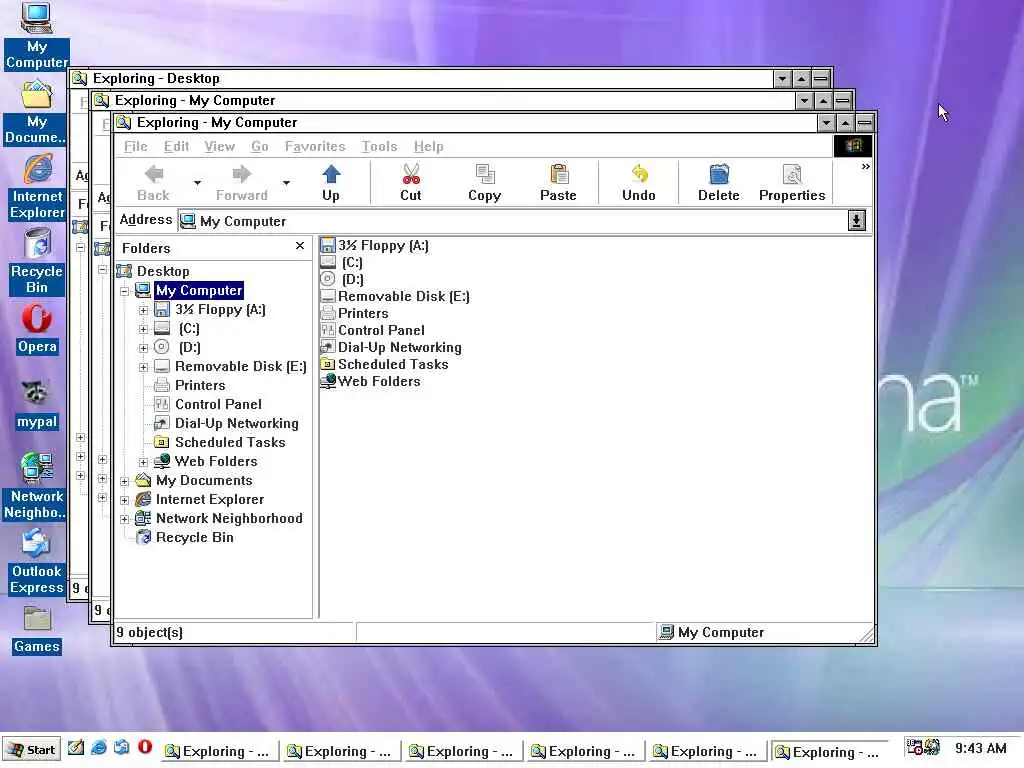Image resolution: width=1024 pixels, height=768 pixels.
Task: Launch Opera from the quick launch bar
Action: click(145, 748)
